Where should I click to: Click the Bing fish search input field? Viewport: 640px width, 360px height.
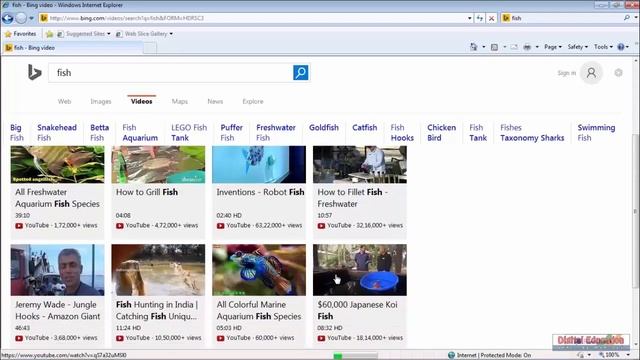(x=171, y=73)
